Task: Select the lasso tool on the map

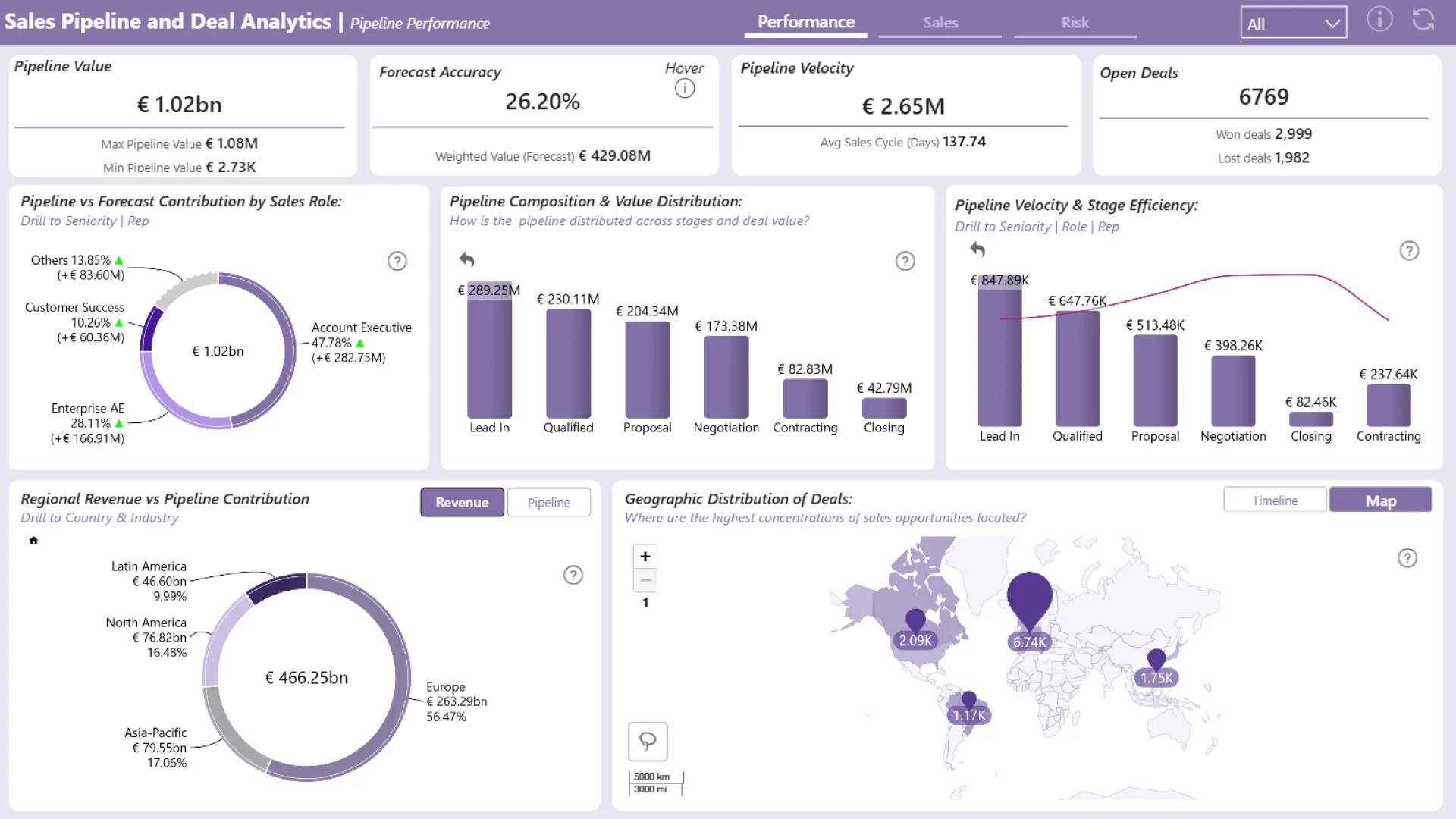Action: pyautogui.click(x=648, y=741)
